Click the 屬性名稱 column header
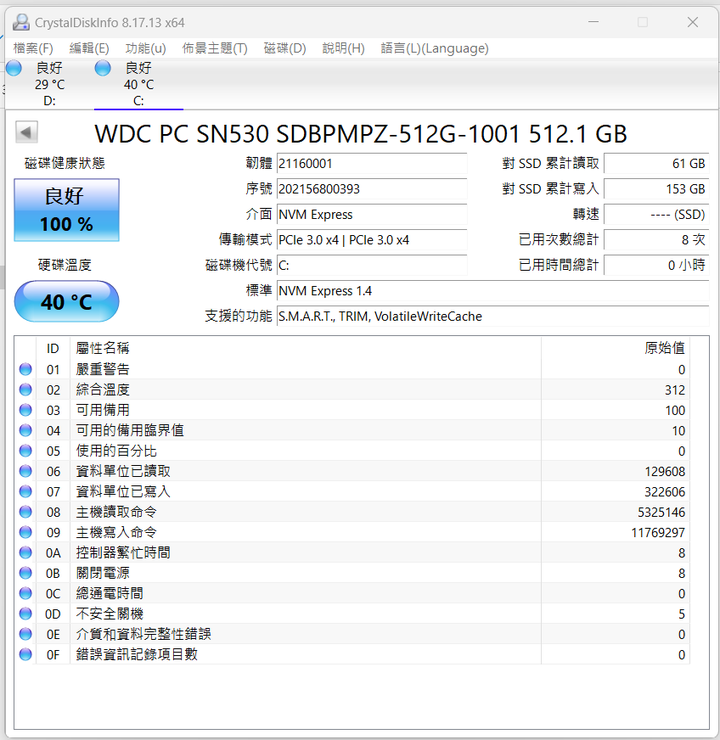Viewport: 720px width, 740px height. (x=306, y=348)
